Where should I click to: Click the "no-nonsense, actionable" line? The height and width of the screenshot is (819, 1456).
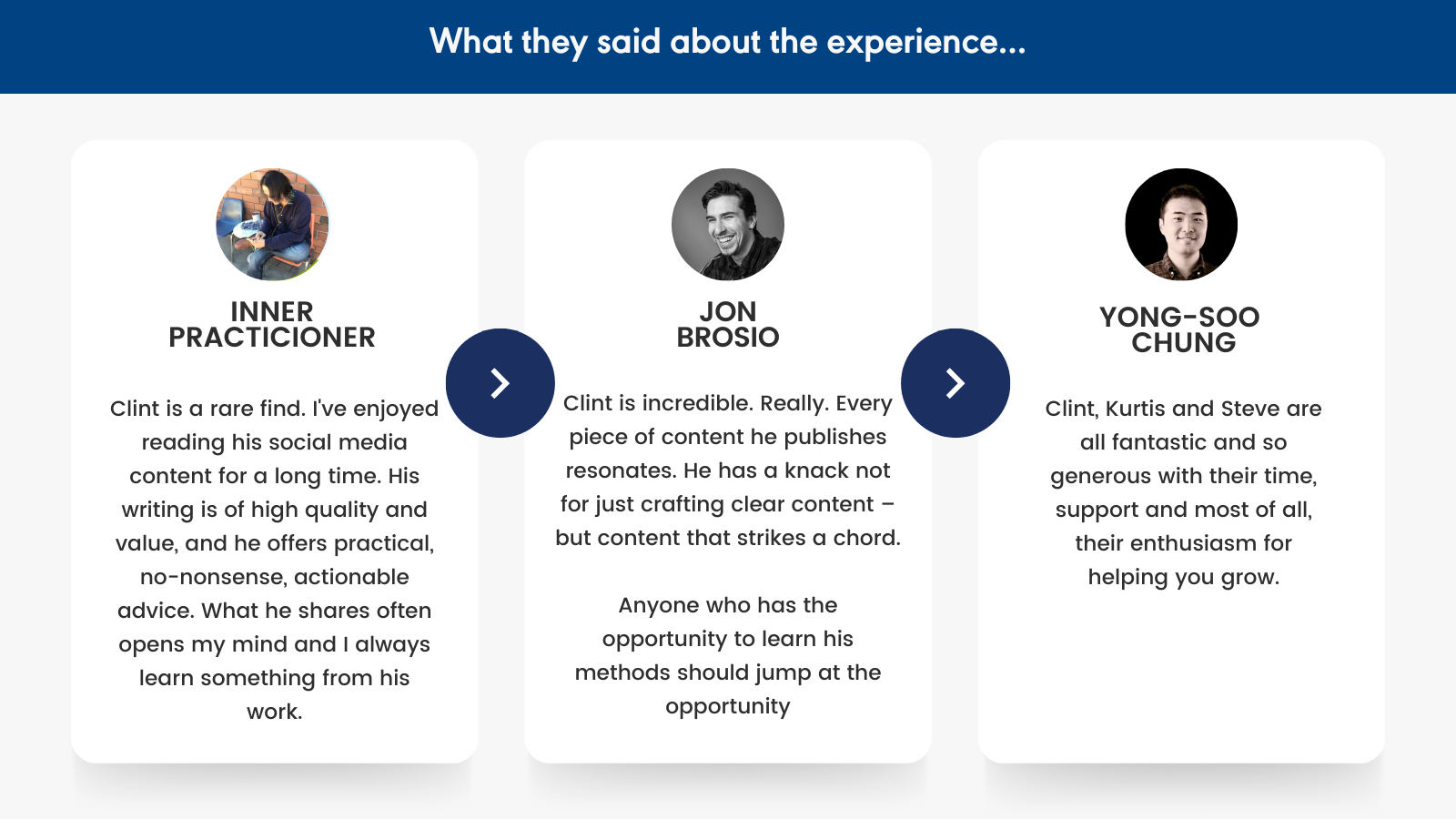(x=274, y=578)
